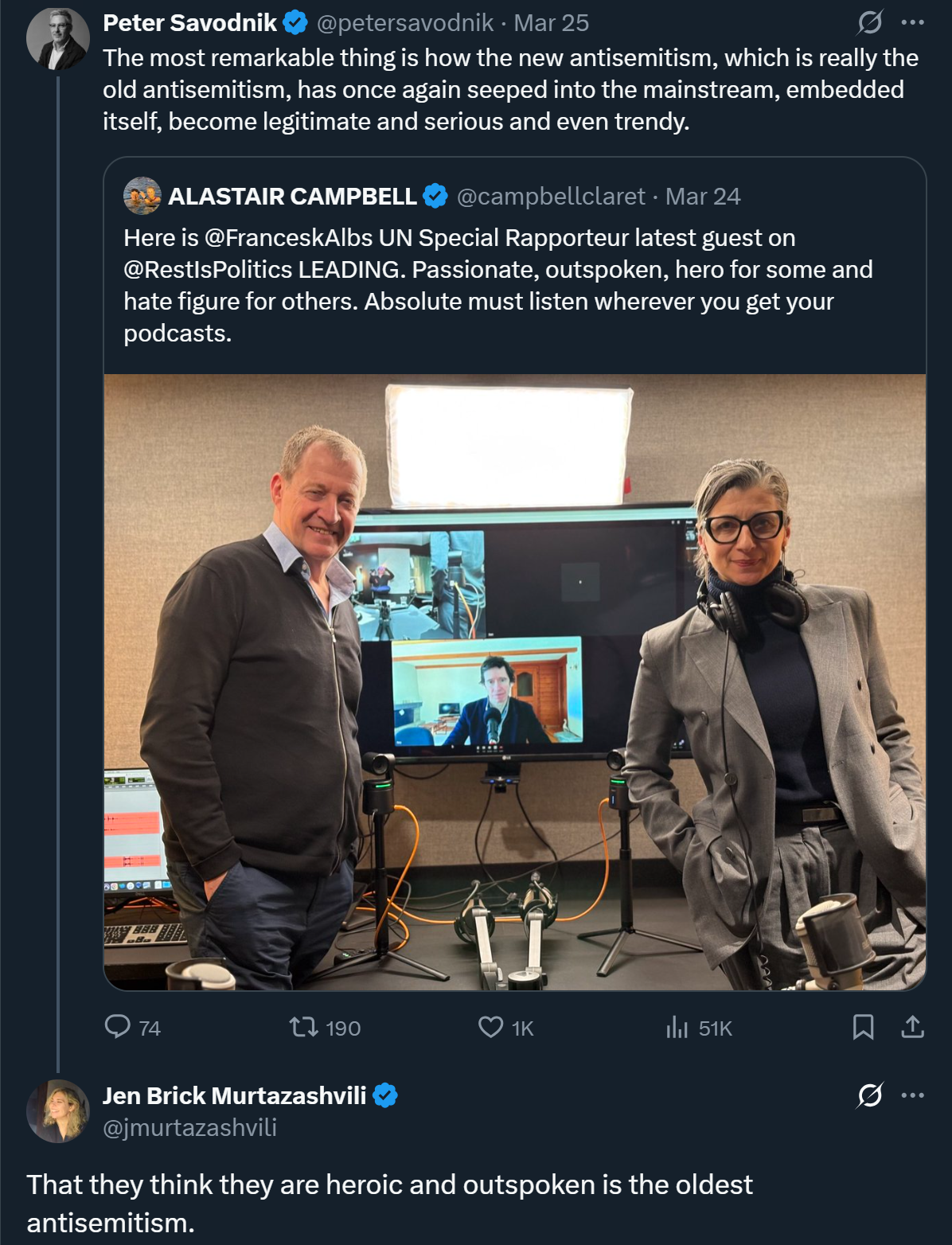Click the Peter Savodnik display name
Screen dimensions: 952x1245
tap(189, 23)
